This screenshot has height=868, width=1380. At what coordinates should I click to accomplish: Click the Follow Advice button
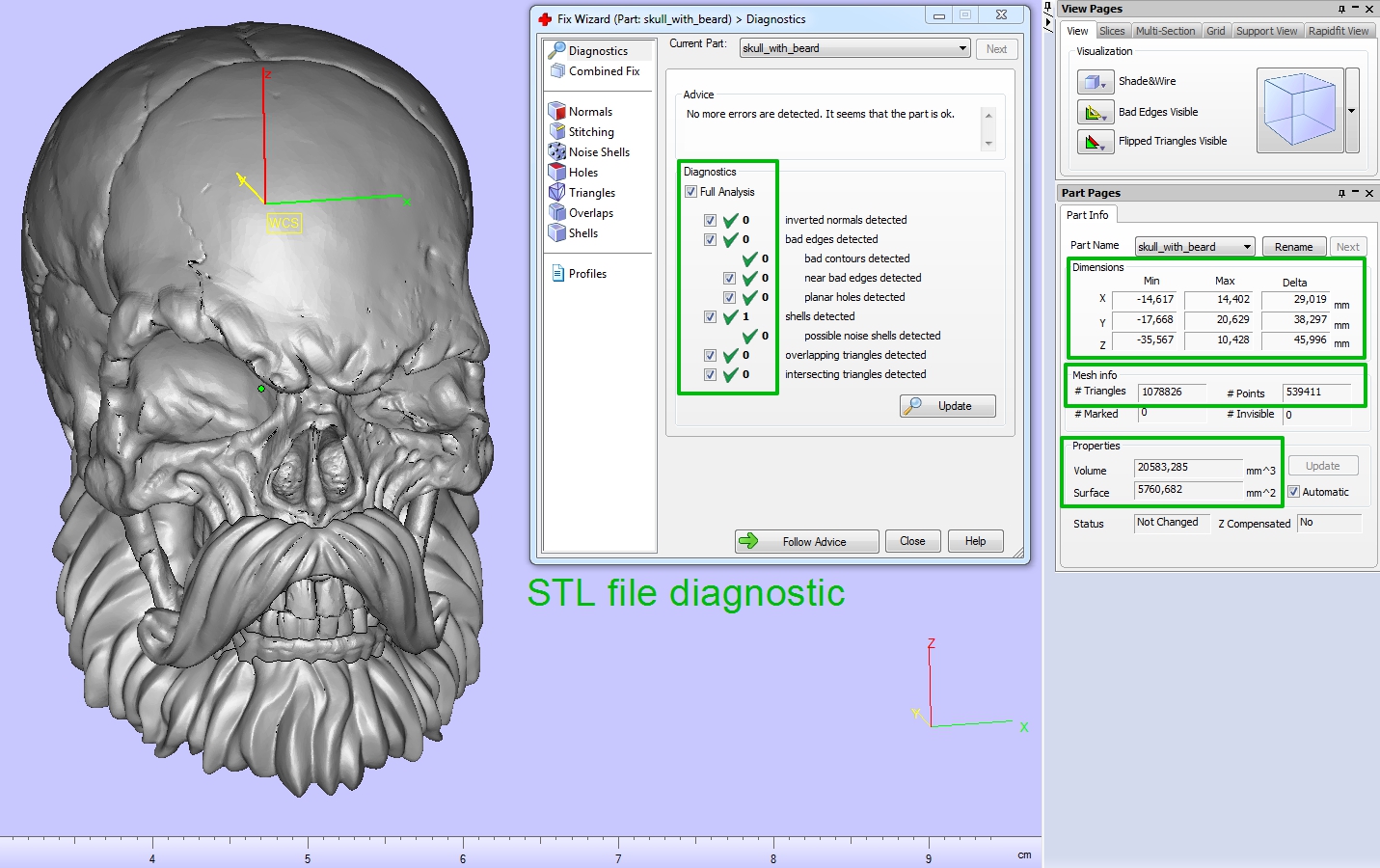pyautogui.click(x=806, y=542)
